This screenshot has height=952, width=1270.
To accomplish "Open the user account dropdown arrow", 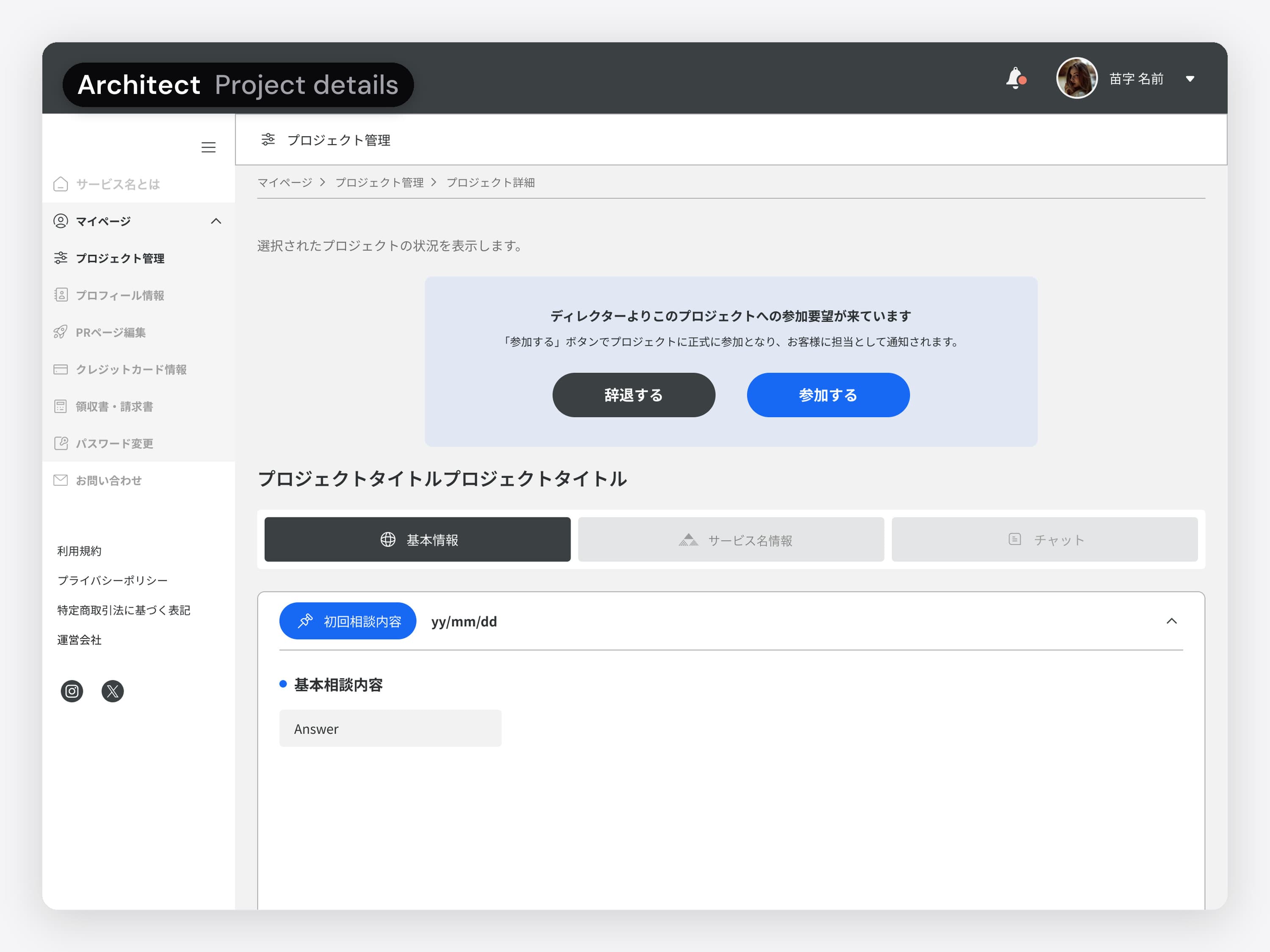I will (x=1190, y=79).
